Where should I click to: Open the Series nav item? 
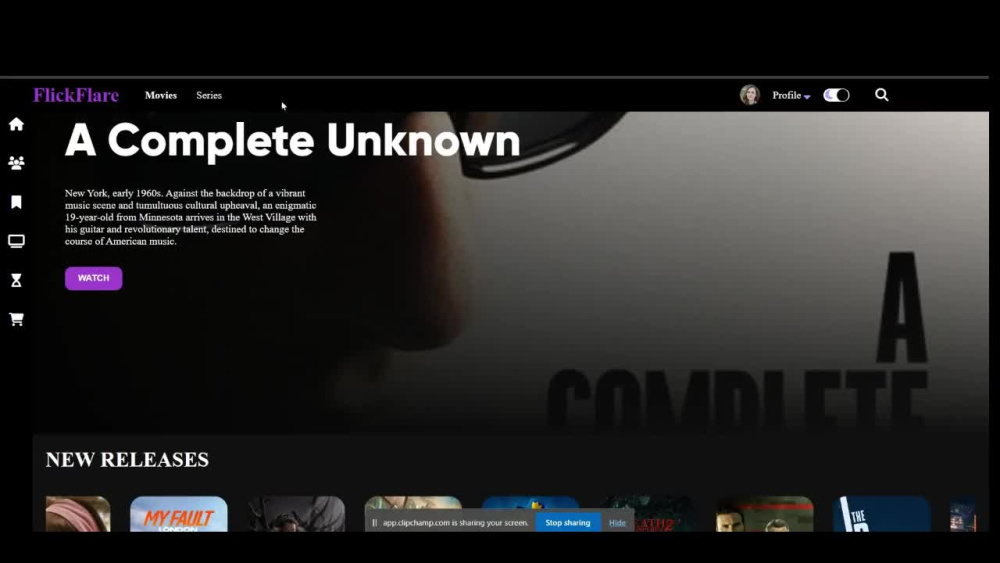pyautogui.click(x=209, y=95)
